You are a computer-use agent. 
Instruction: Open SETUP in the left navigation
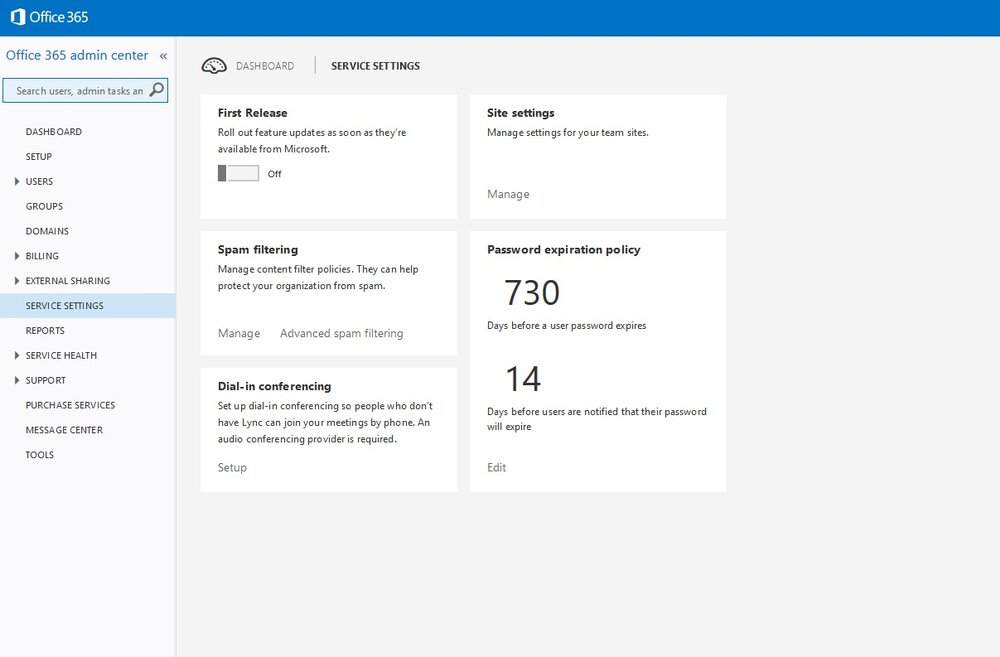click(38, 157)
